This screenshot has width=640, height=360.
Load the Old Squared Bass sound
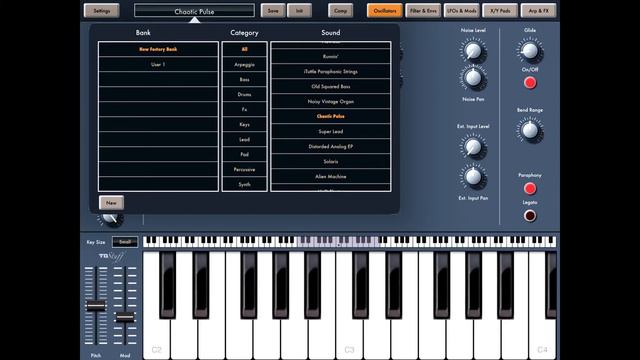coord(331,87)
